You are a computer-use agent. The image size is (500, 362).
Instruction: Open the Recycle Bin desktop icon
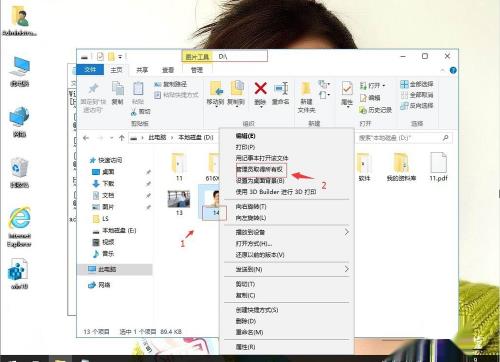tap(19, 173)
